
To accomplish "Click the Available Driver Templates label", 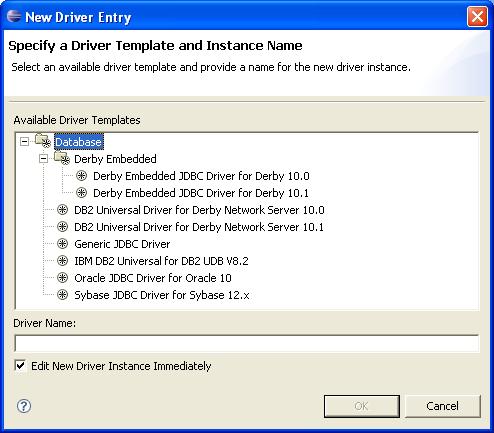I will (77, 120).
